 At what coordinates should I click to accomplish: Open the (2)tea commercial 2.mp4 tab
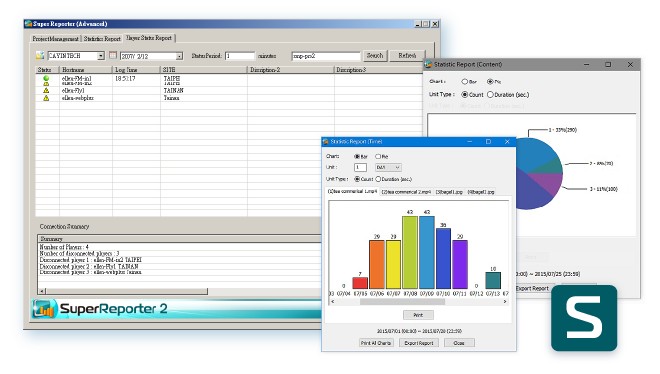point(406,192)
